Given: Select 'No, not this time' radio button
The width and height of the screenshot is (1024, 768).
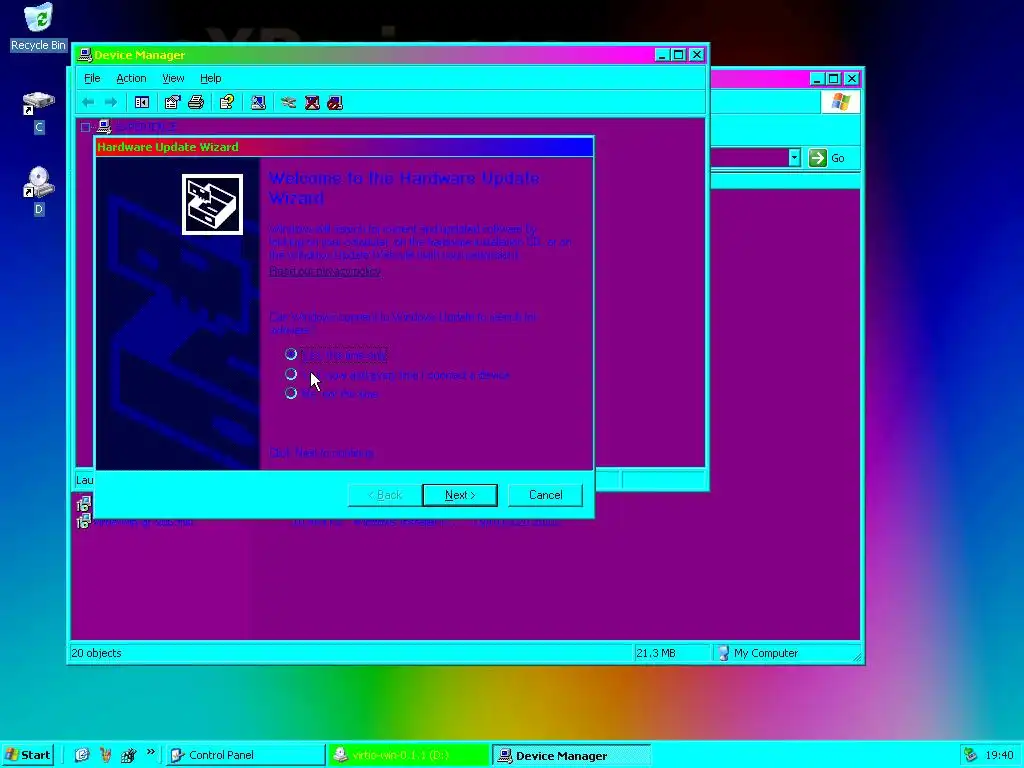Looking at the screenshot, I should click(x=291, y=393).
